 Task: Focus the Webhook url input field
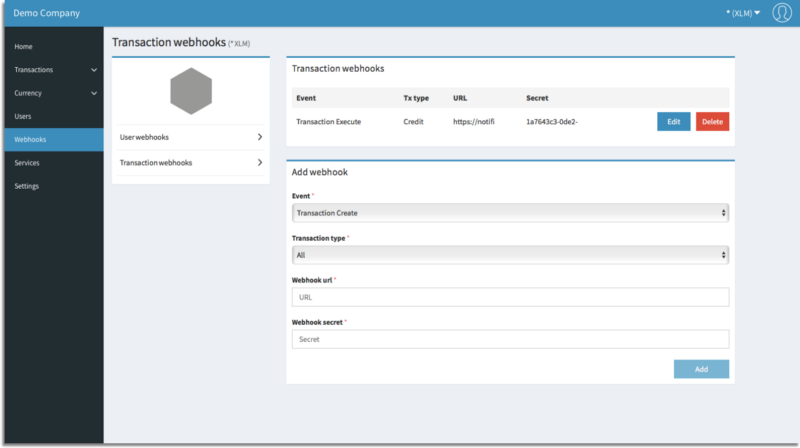point(510,297)
